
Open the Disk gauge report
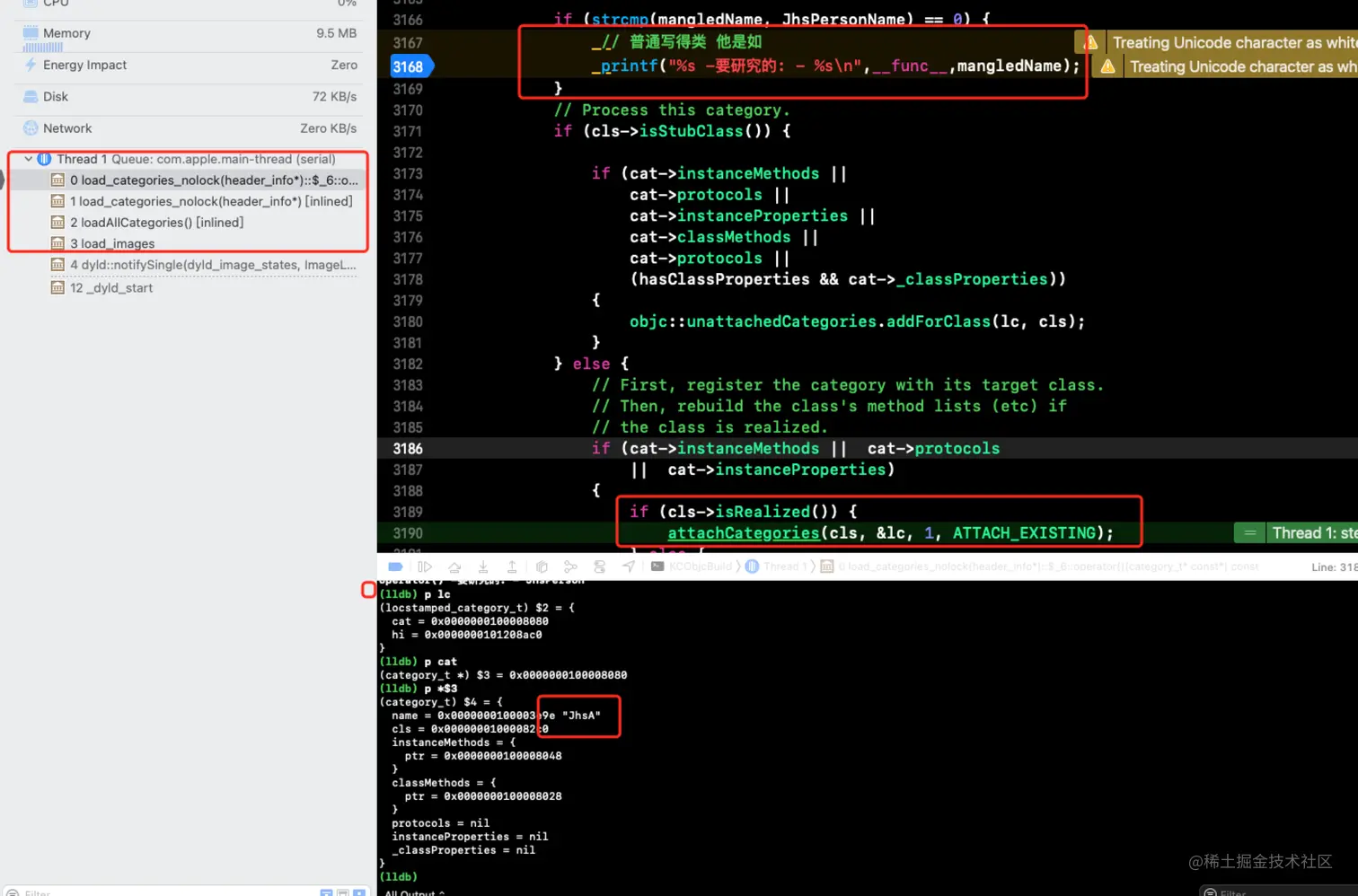(189, 96)
